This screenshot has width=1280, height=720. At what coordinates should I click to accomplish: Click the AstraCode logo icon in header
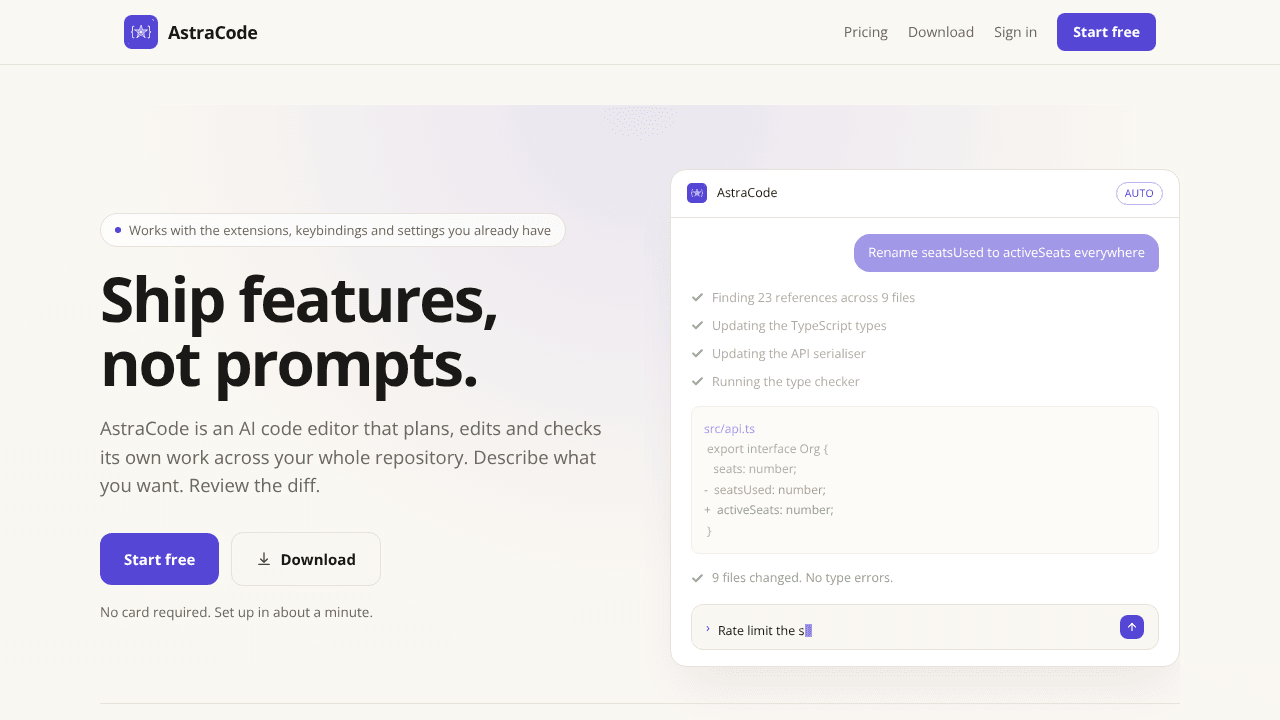141,32
